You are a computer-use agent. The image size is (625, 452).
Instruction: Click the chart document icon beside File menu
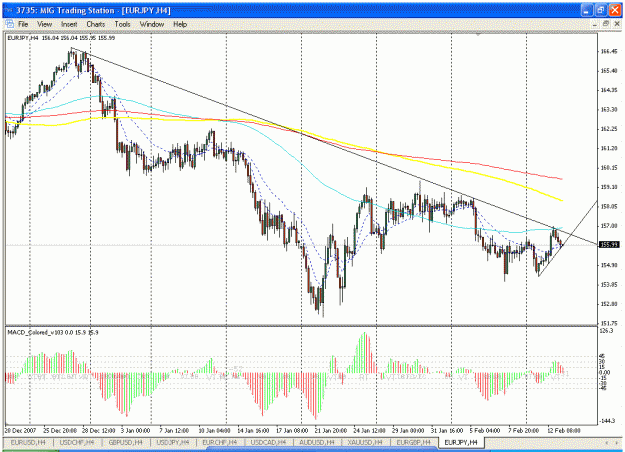[x=9, y=24]
